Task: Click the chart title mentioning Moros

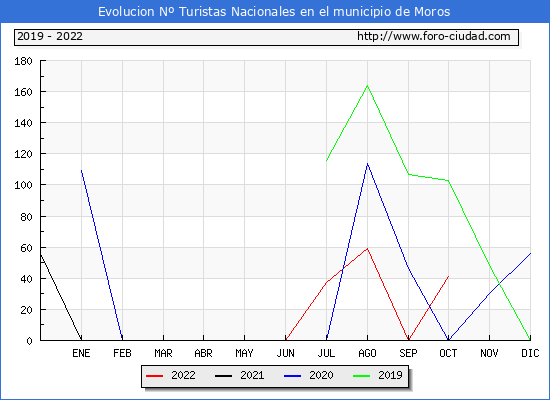Action: tap(274, 12)
